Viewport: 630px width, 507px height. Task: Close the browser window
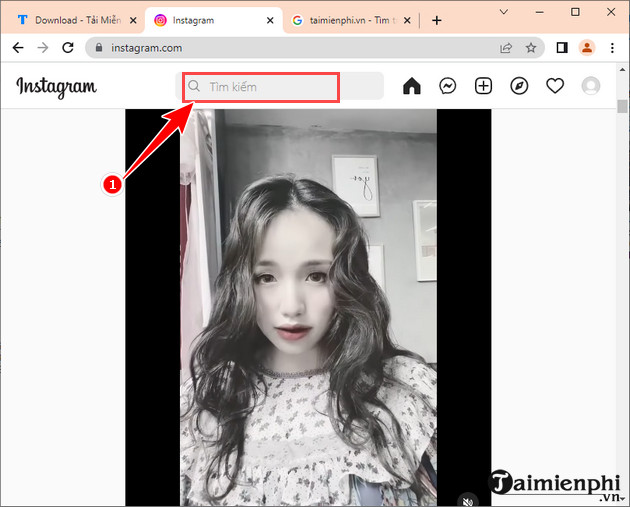coord(611,12)
